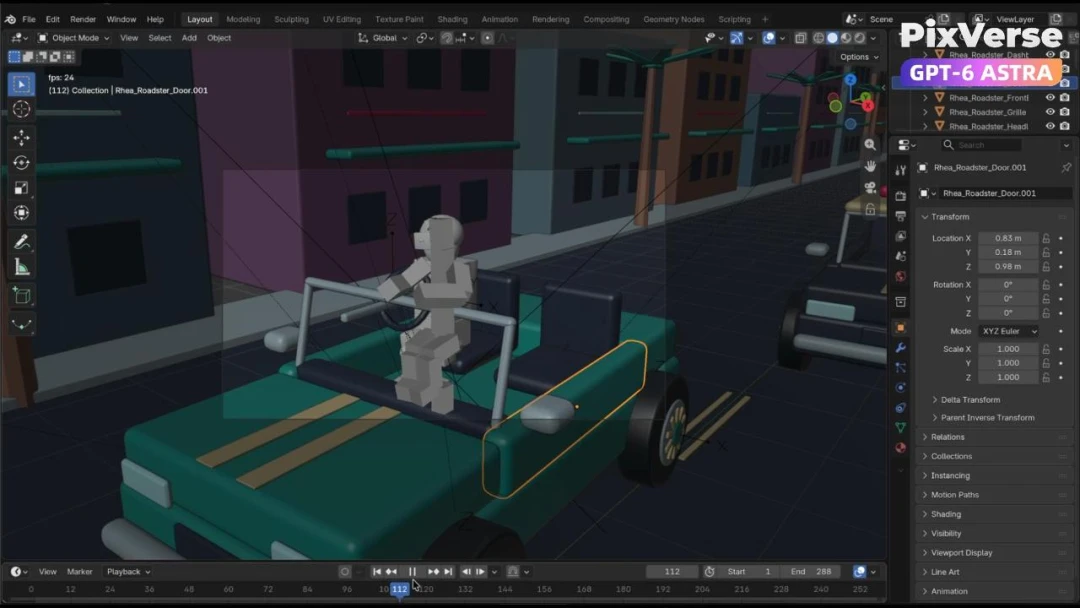The width and height of the screenshot is (1080, 608).
Task: Select the Transform tool
Action: coord(21,213)
